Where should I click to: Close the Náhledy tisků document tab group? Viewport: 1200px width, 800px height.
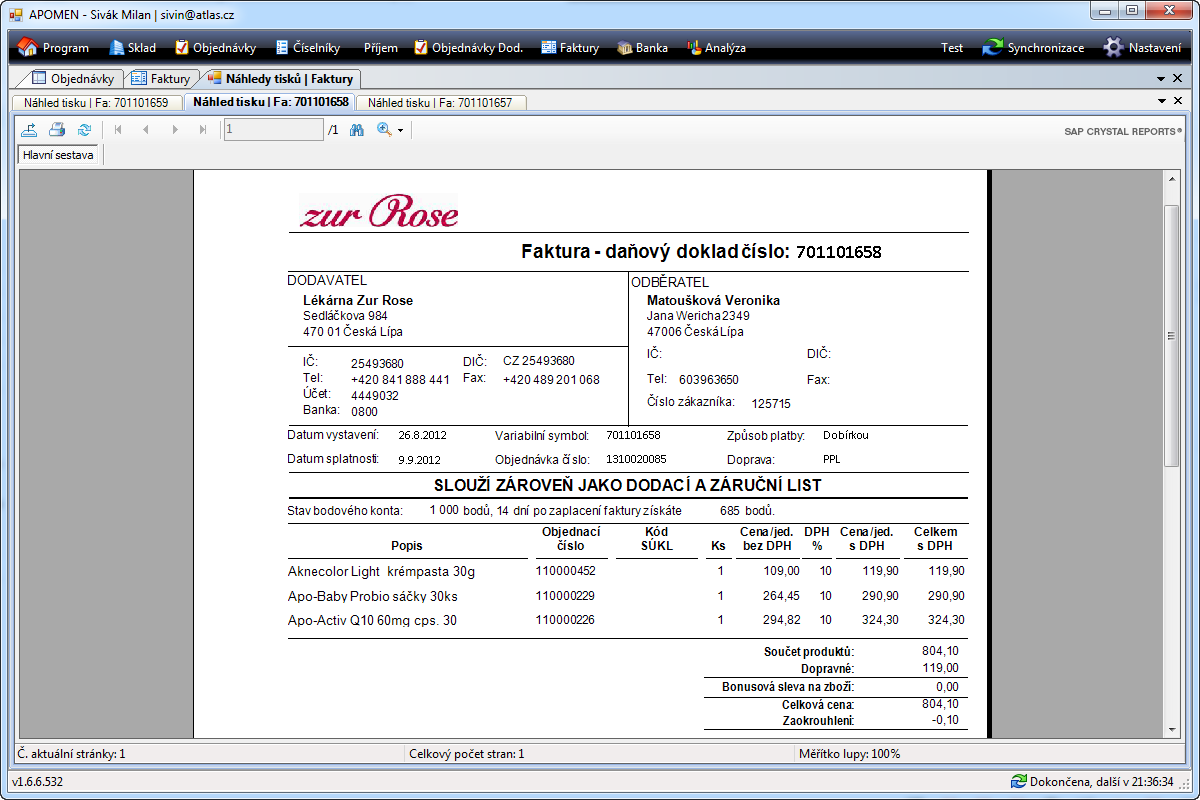1177,78
